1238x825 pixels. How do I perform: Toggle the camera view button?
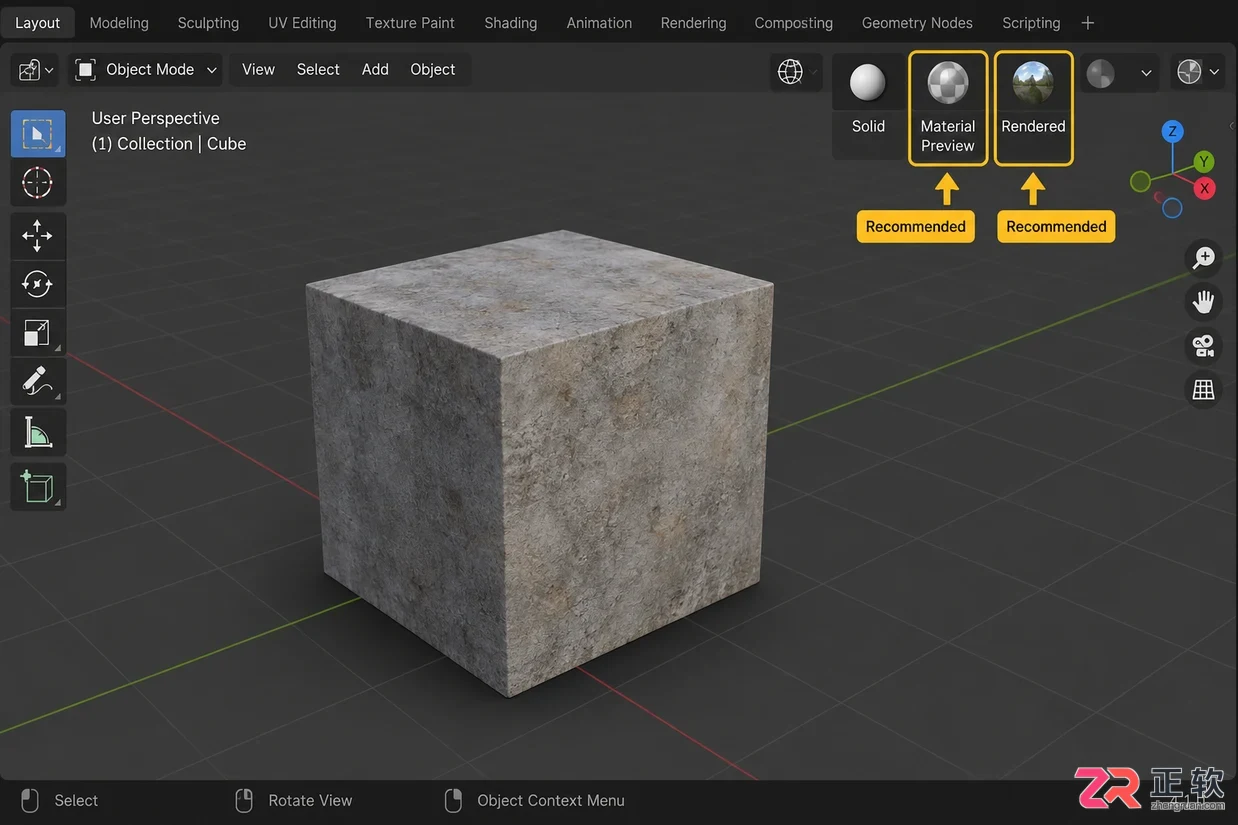click(x=1204, y=346)
